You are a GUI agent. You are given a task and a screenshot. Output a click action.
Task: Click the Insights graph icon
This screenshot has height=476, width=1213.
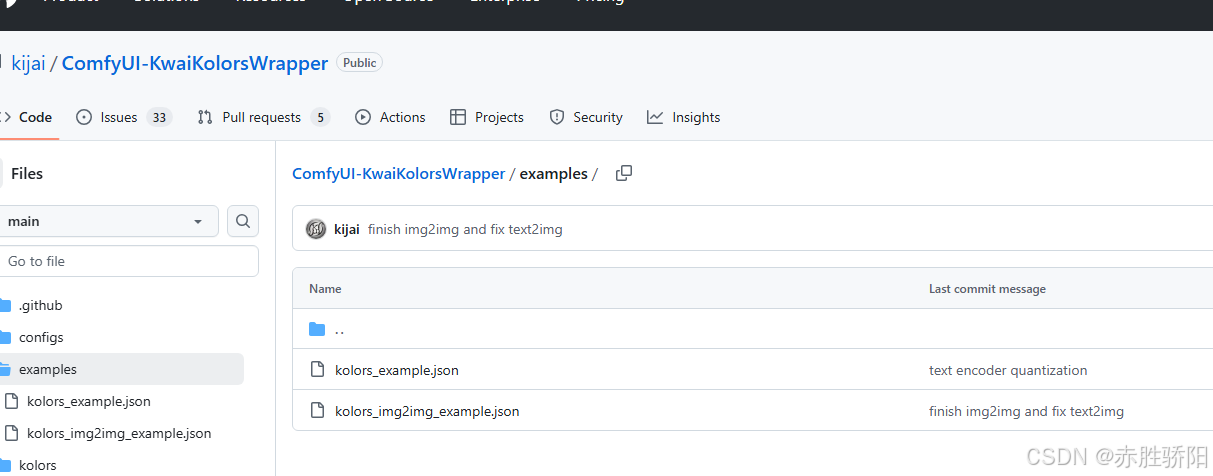point(655,117)
